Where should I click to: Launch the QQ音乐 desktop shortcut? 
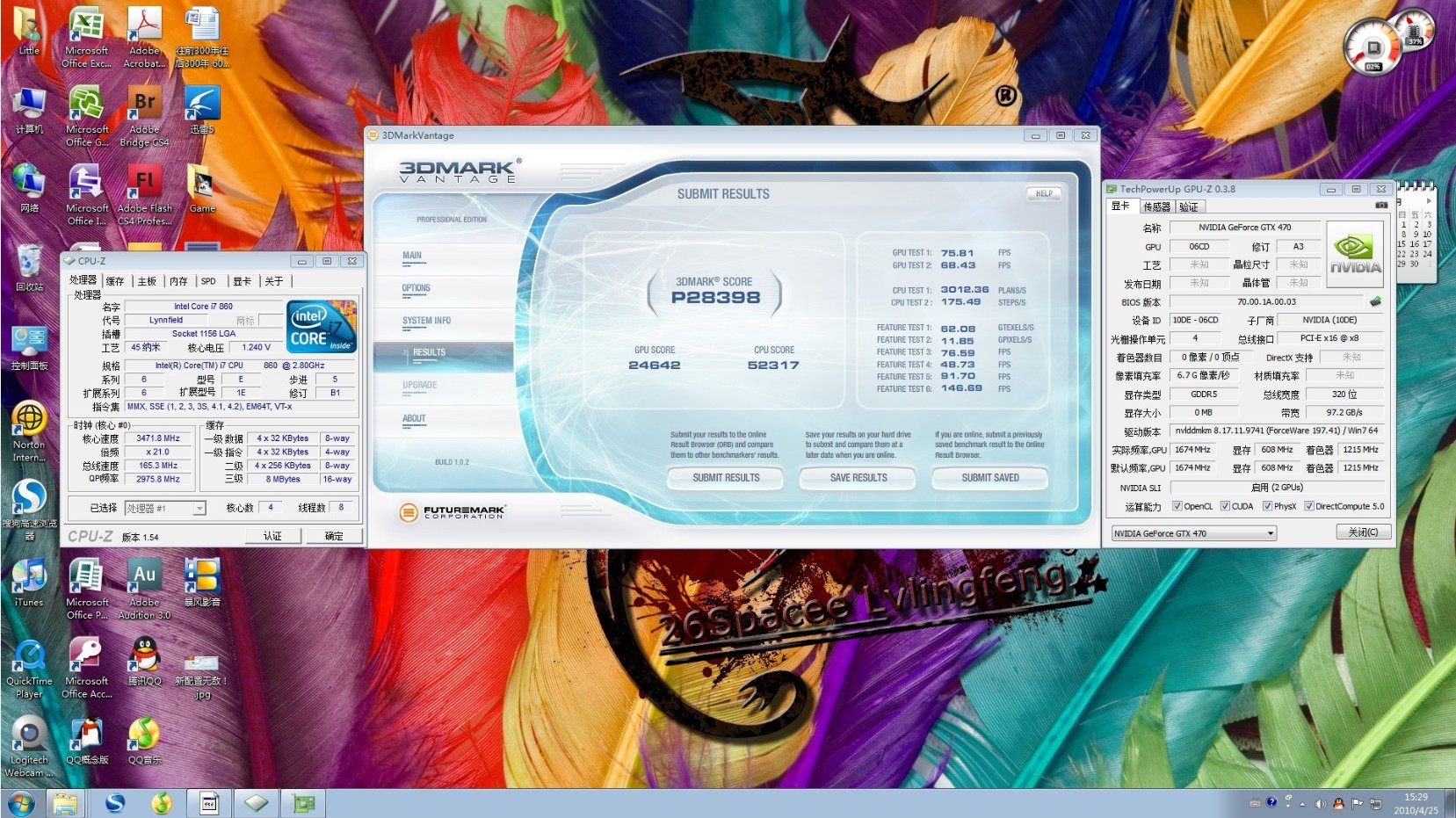[144, 741]
